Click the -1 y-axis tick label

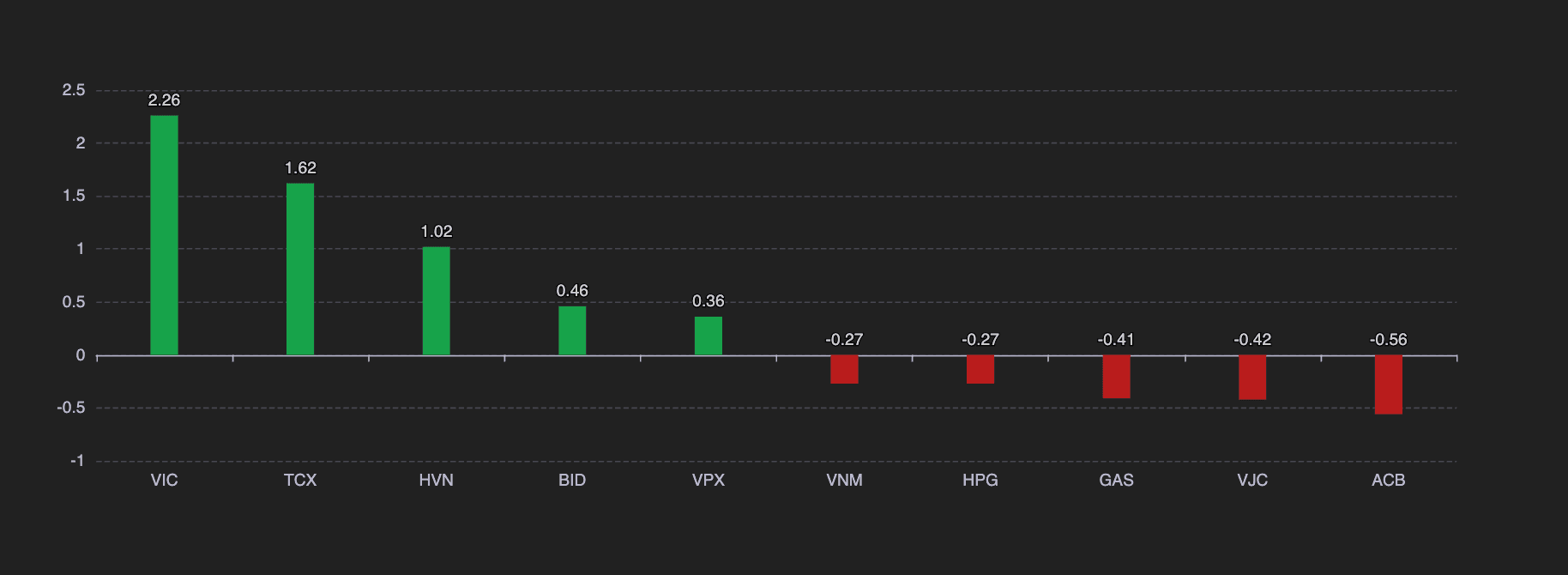(78, 461)
